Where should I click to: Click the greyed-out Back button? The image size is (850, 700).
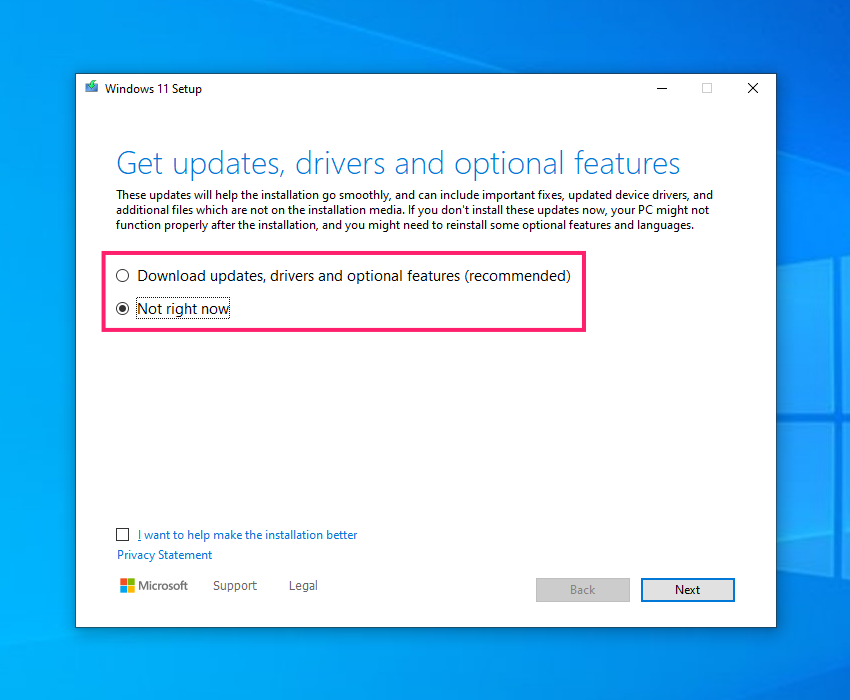tap(583, 590)
